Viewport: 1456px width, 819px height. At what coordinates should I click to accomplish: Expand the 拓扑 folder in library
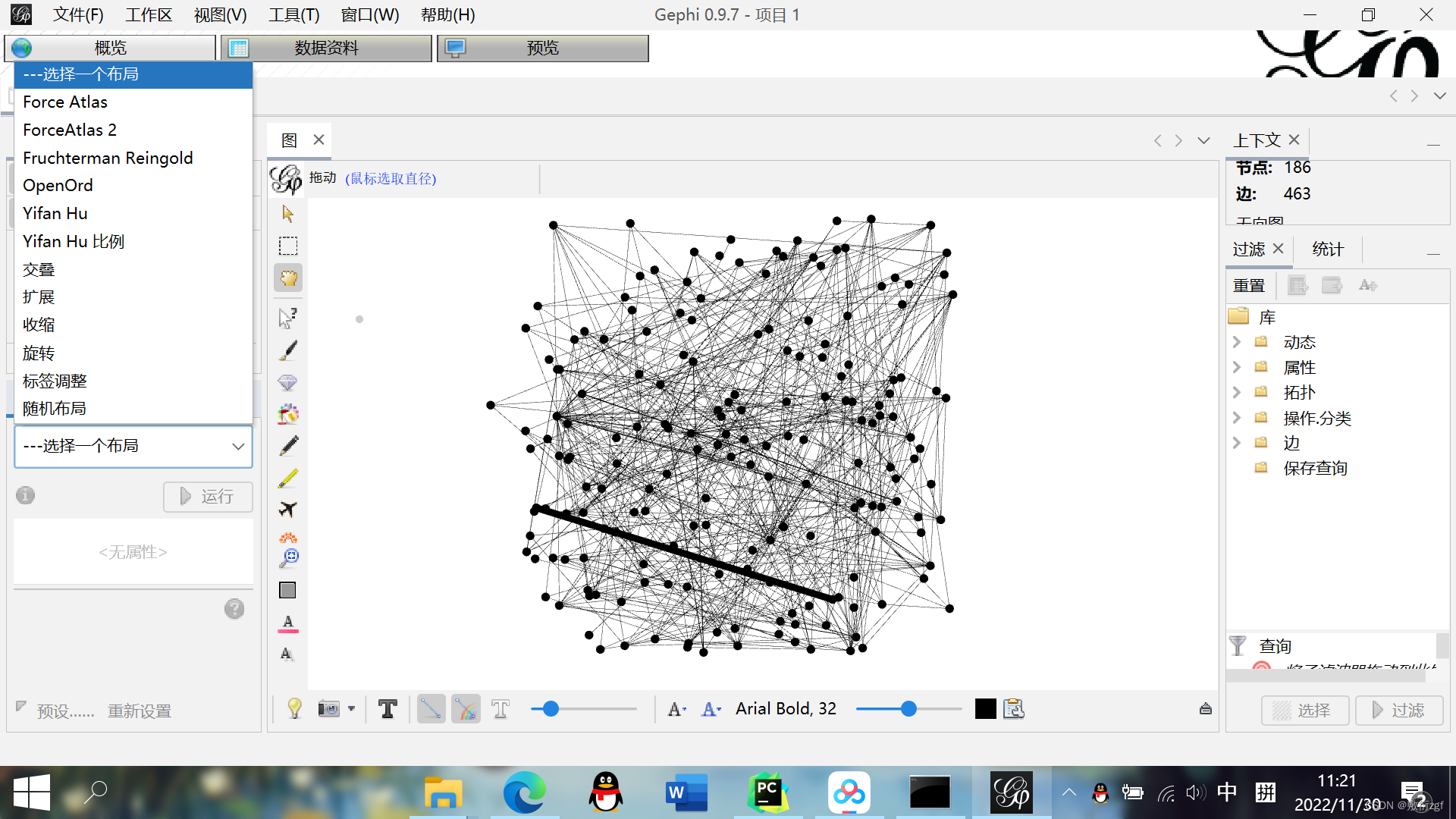coord(1237,393)
